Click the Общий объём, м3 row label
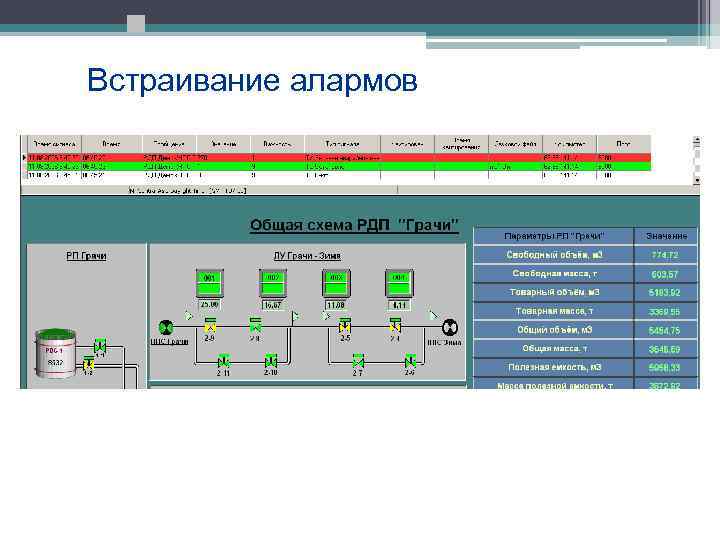Image resolution: width=720 pixels, height=540 pixels. [554, 330]
